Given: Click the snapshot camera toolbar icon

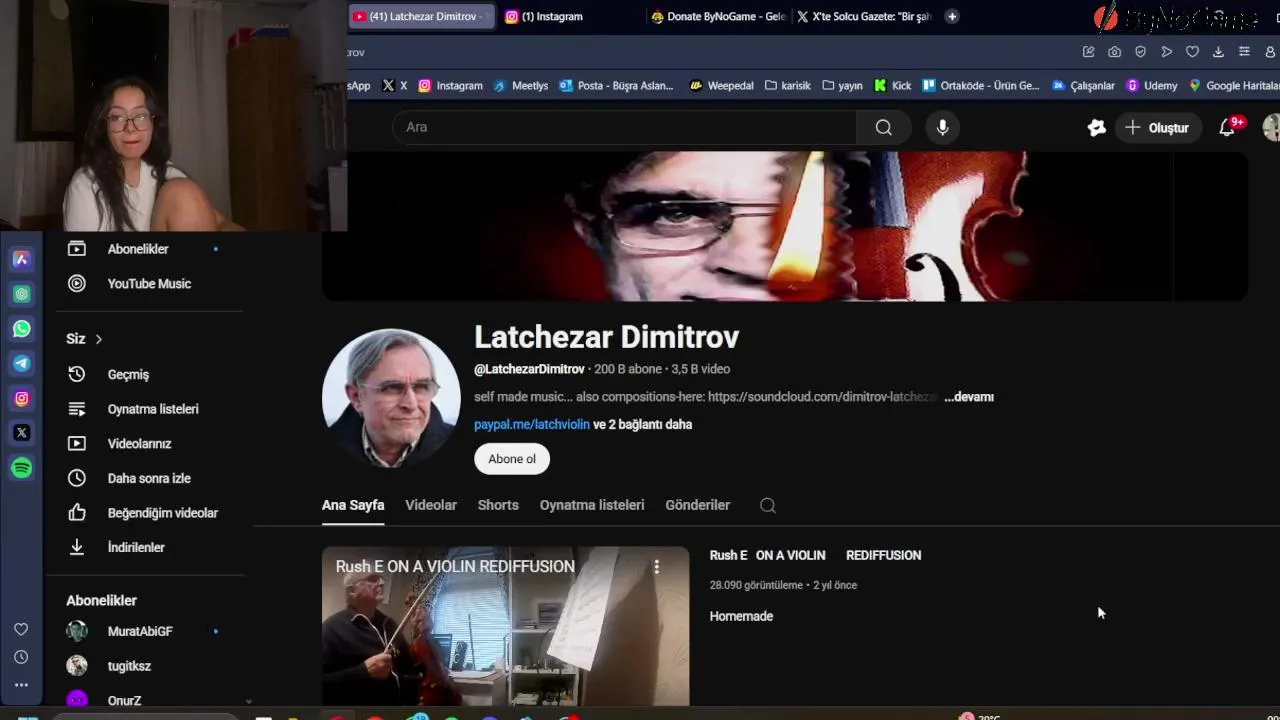Looking at the screenshot, I should click(x=1115, y=52).
